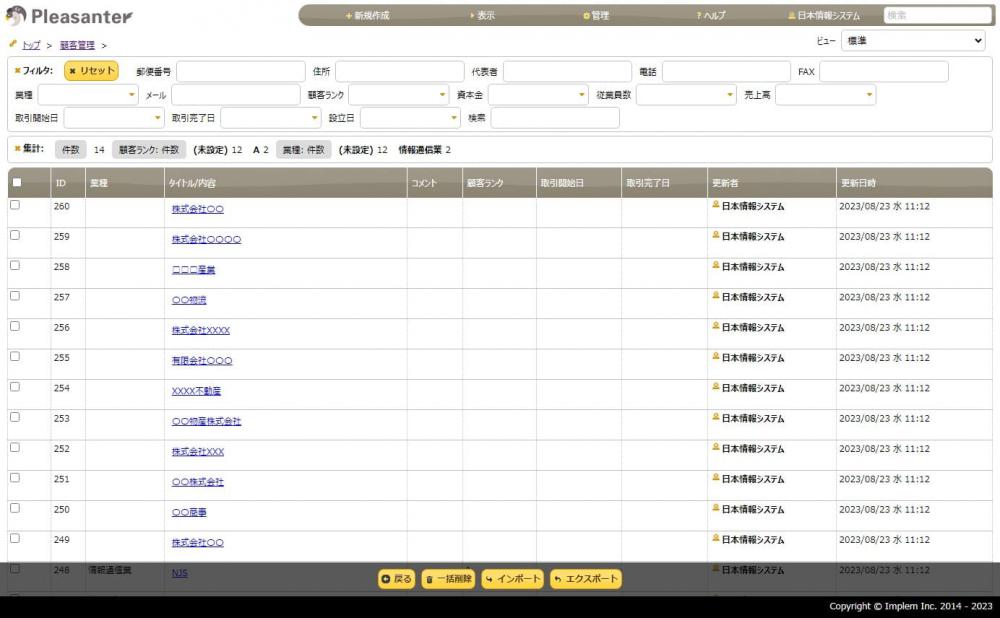Open the 管理 menu
1000x618 pixels.
[x=596, y=16]
